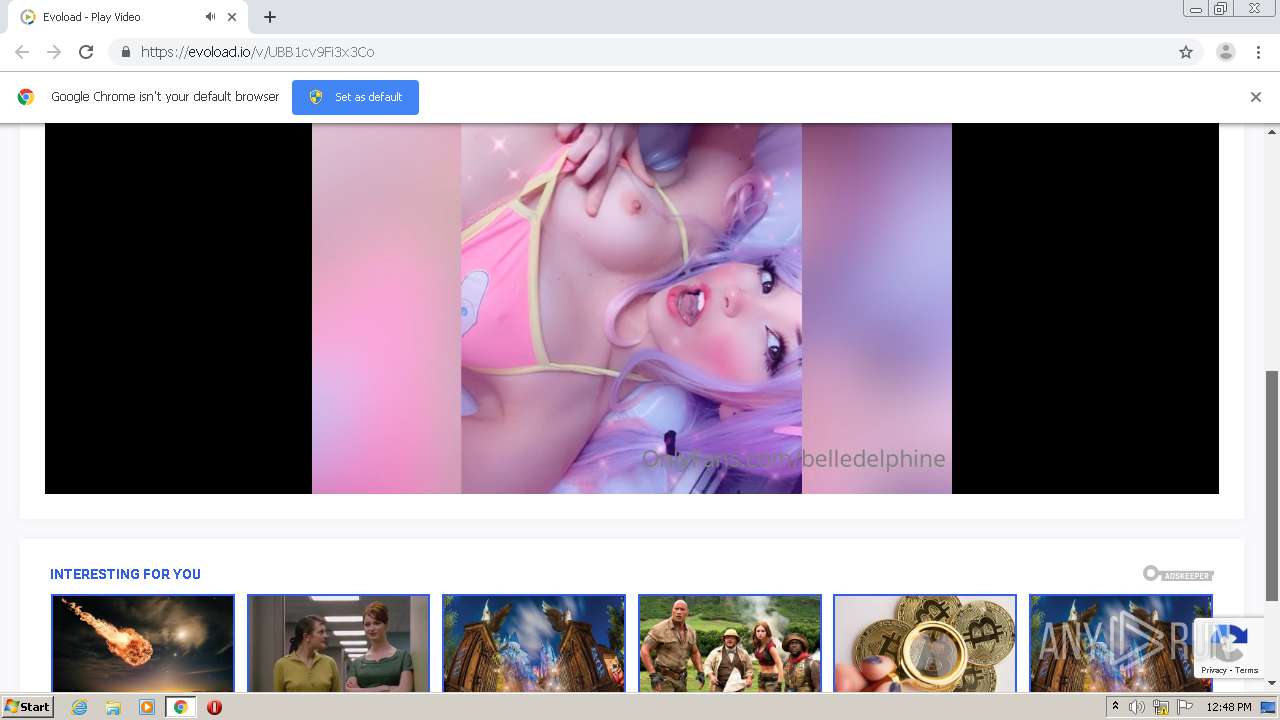Click the red Opera icon on the taskbar
Viewport: 1280px width, 720px height.
[214, 707]
